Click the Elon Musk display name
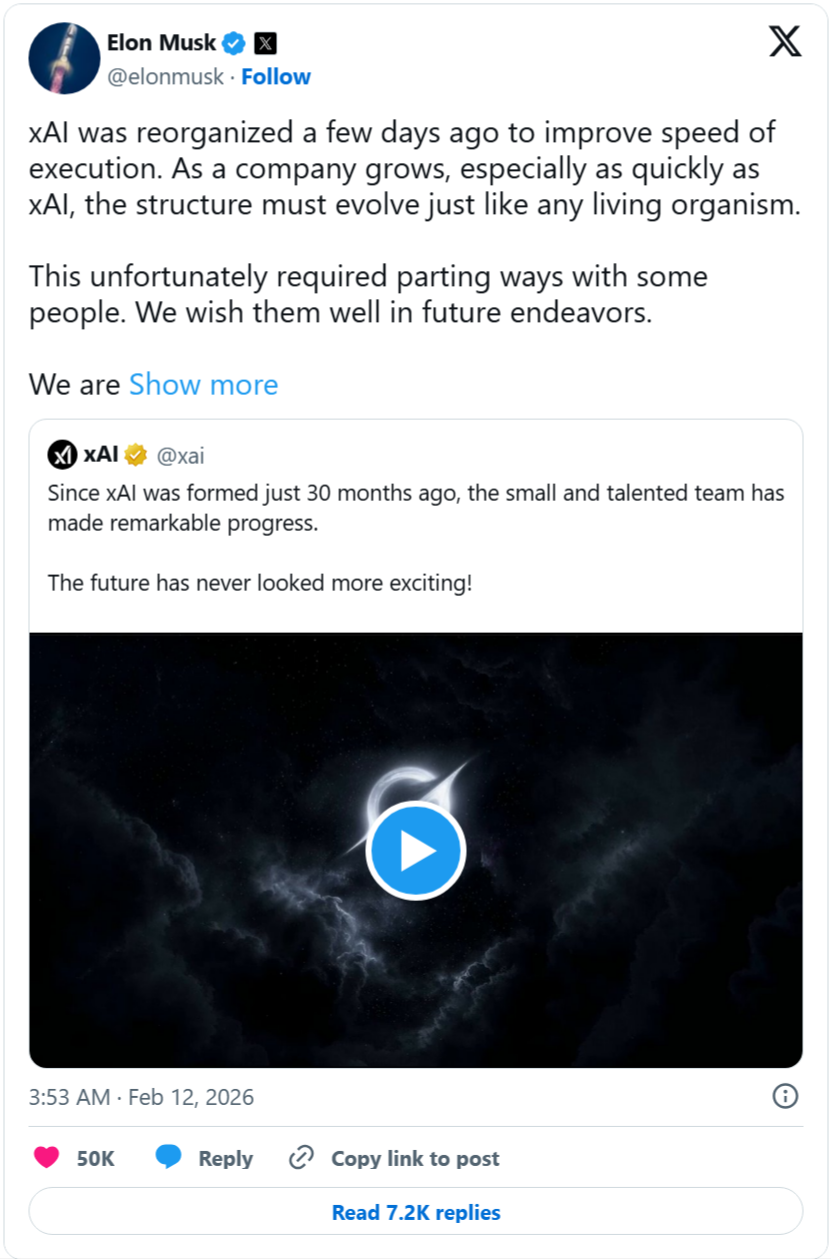This screenshot has width=831, height=1259. tap(161, 43)
